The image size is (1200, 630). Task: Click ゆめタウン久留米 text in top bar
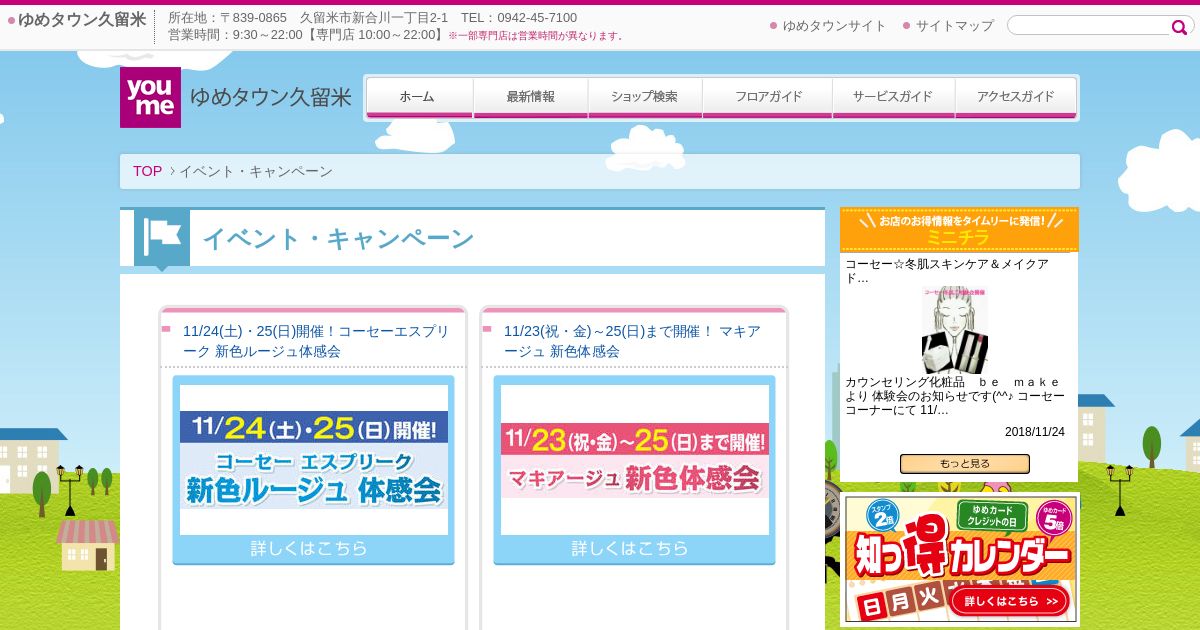82,20
